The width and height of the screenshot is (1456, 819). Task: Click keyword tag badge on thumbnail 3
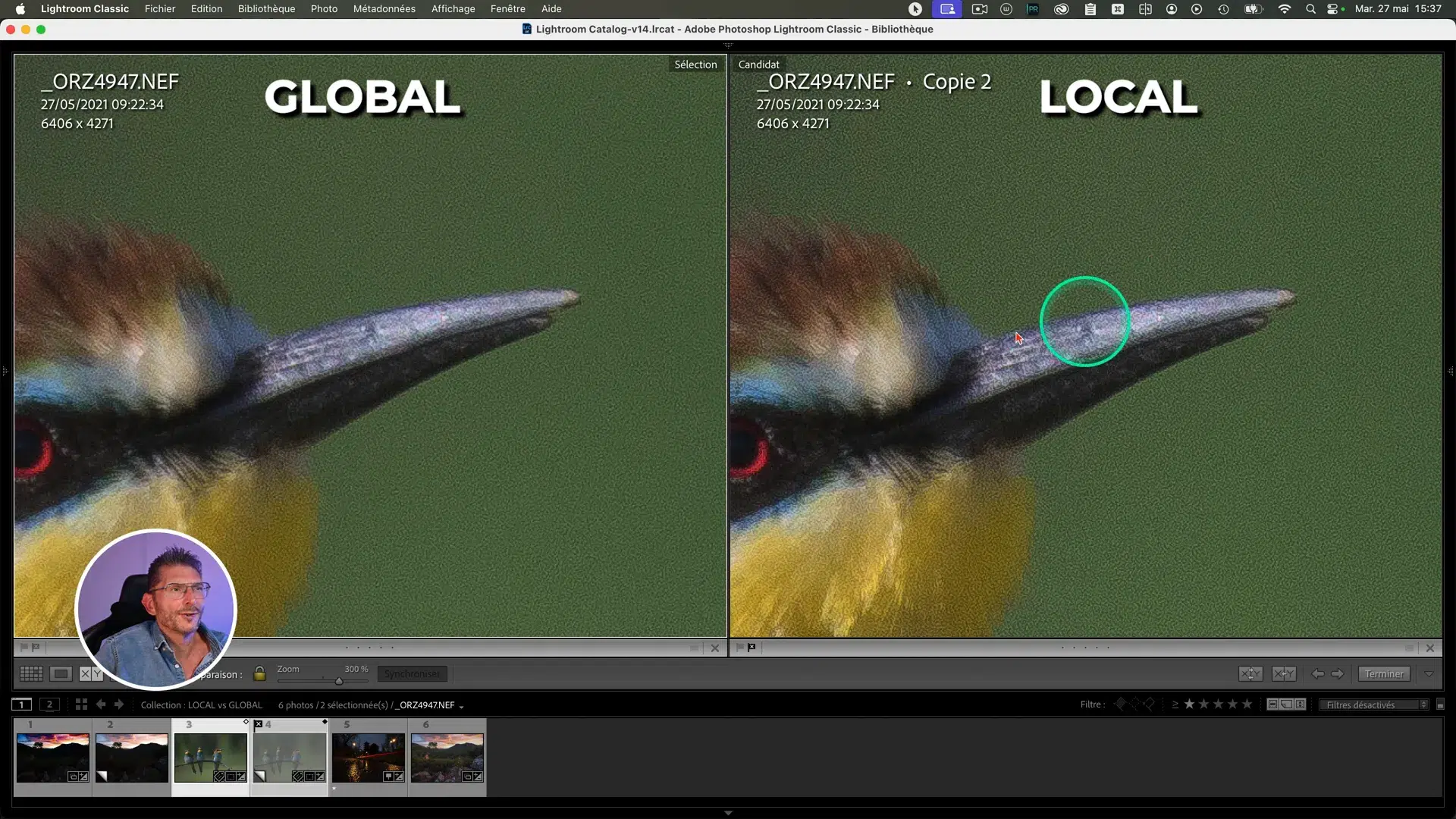[219, 777]
